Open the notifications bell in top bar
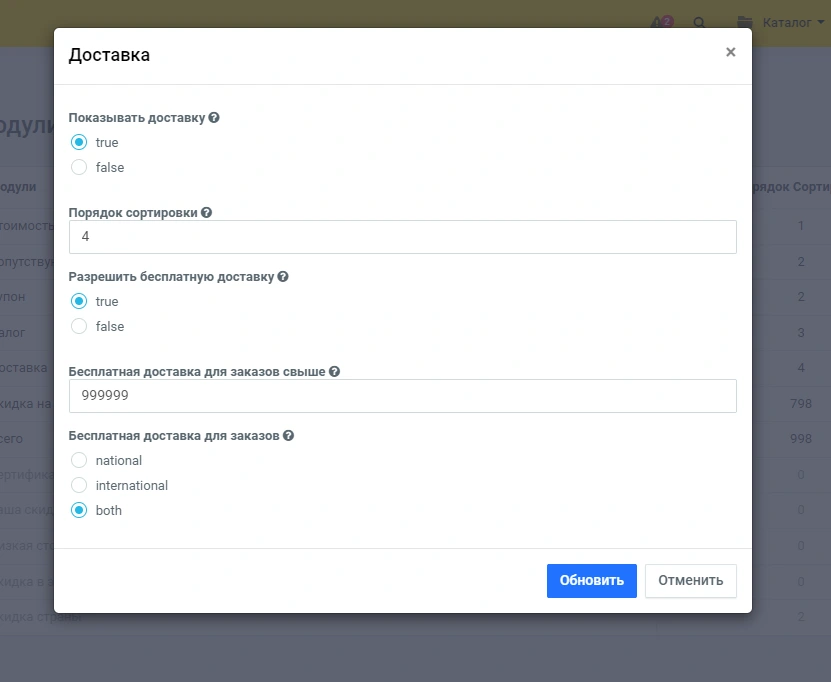 click(x=660, y=22)
